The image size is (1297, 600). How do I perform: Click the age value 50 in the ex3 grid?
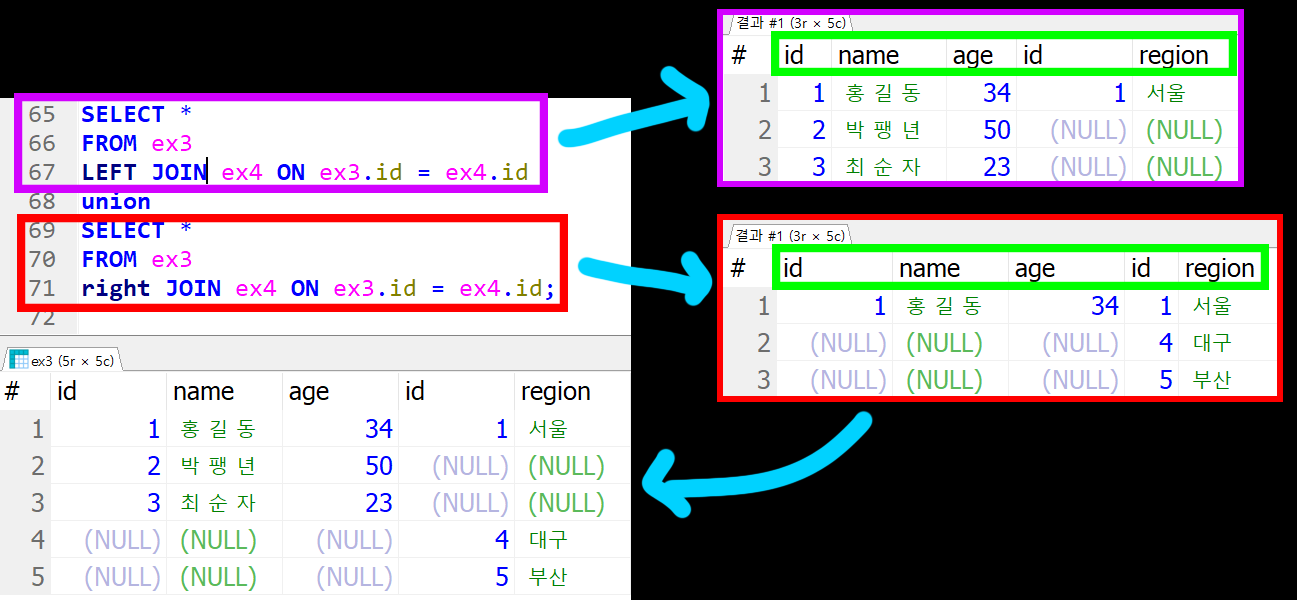[379, 466]
